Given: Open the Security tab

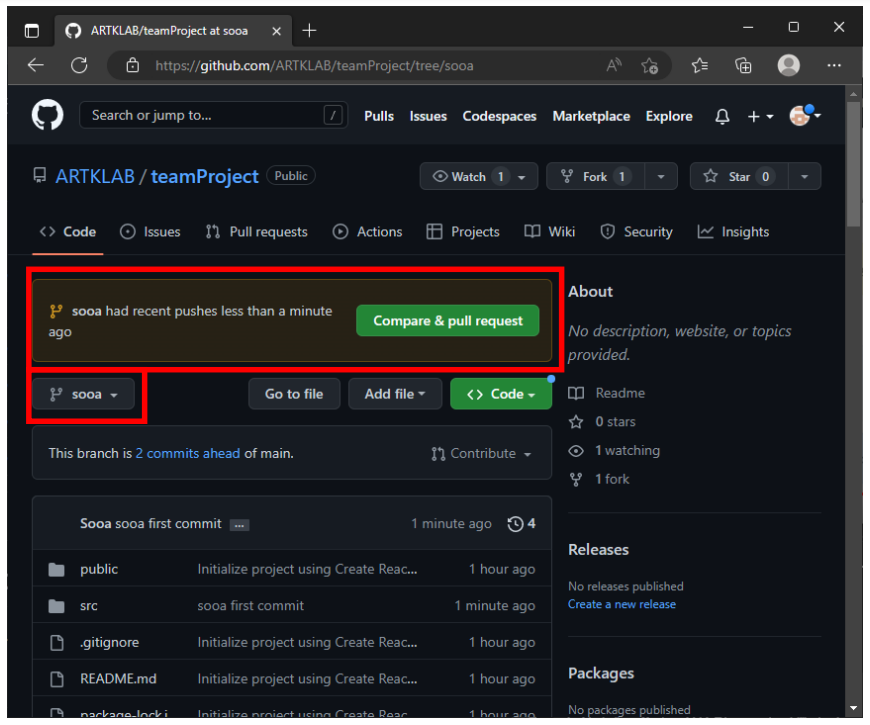Looking at the screenshot, I should pyautogui.click(x=636, y=232).
